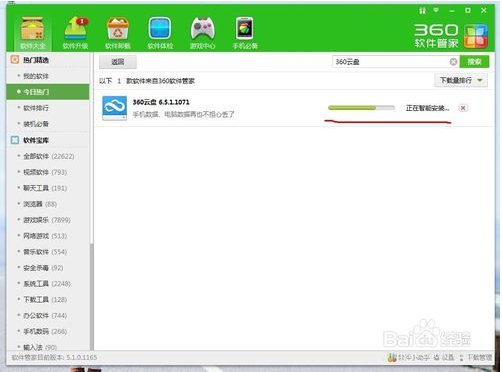
Task: Open 软件卸载 uninstall basket icon
Action: point(118,33)
